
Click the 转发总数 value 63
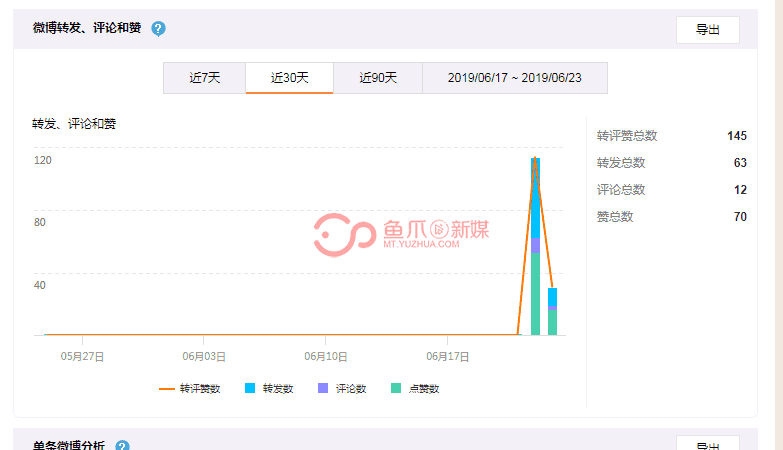click(740, 163)
